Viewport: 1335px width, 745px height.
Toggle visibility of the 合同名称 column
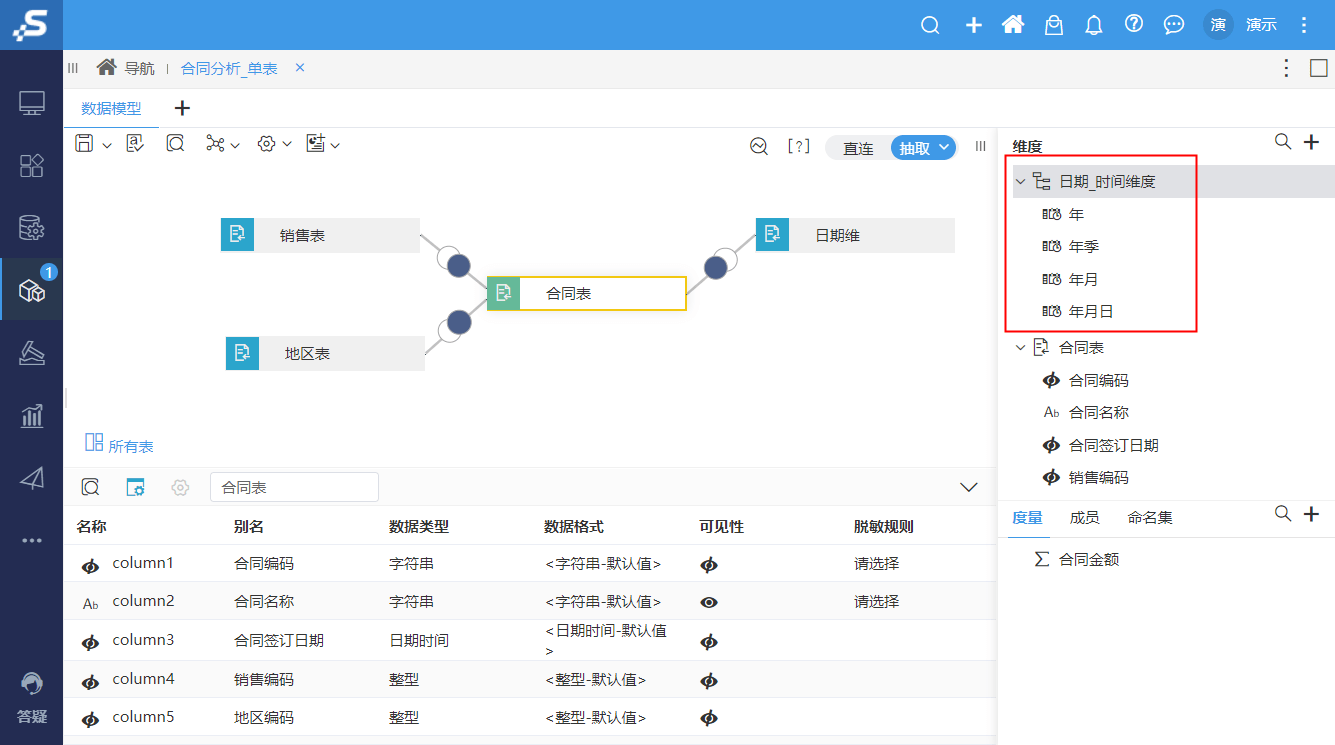pos(710,602)
